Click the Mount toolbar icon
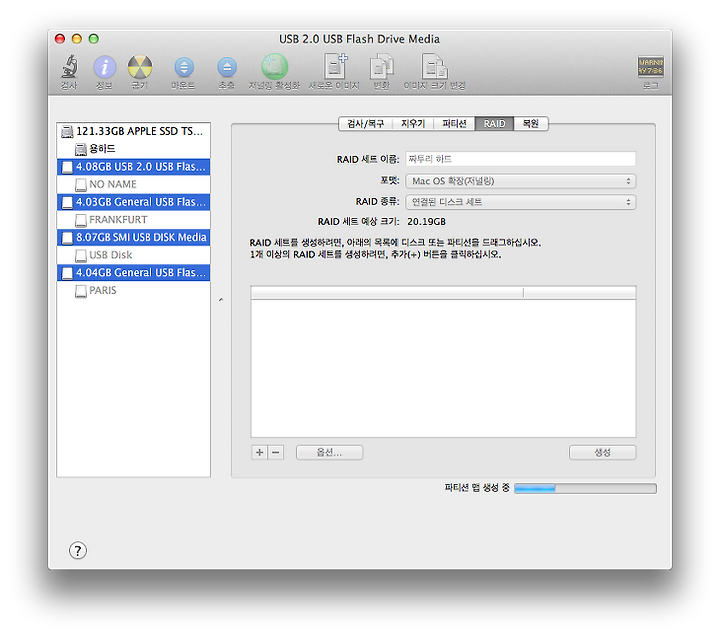The image size is (720, 636). tap(184, 68)
